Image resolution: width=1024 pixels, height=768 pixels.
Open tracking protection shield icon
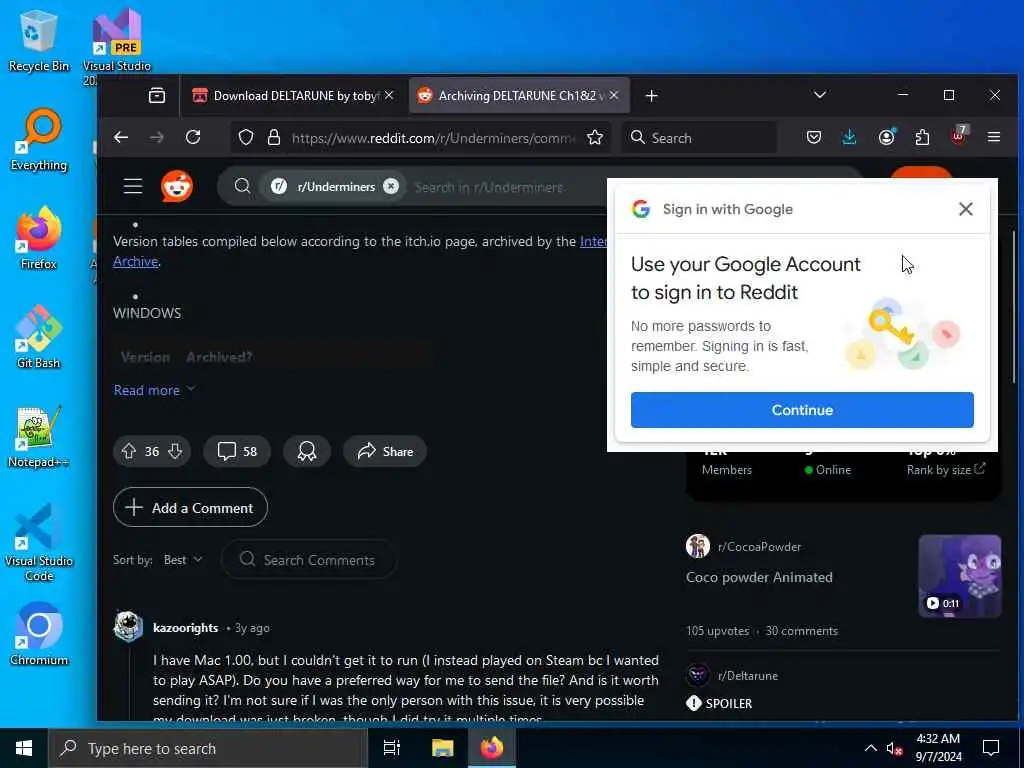click(x=246, y=137)
